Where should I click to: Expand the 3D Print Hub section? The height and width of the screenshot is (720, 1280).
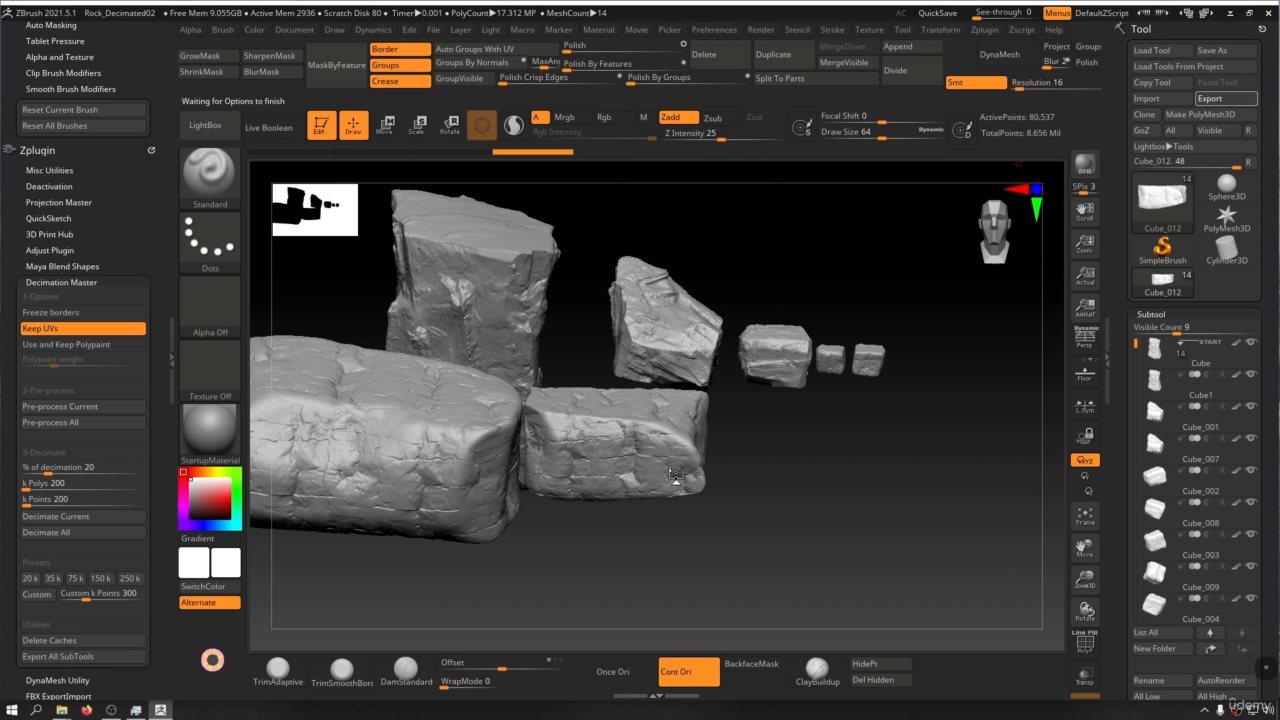tap(49, 234)
